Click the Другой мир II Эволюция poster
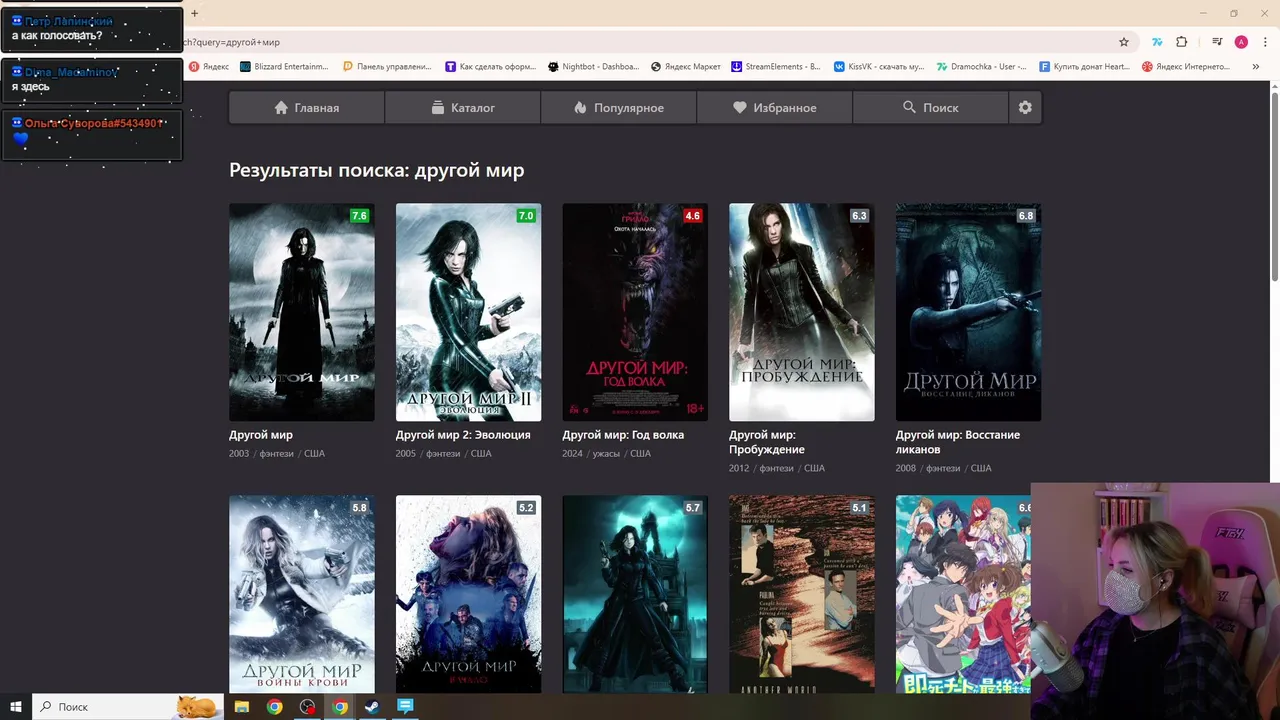1280x720 pixels. coord(468,312)
